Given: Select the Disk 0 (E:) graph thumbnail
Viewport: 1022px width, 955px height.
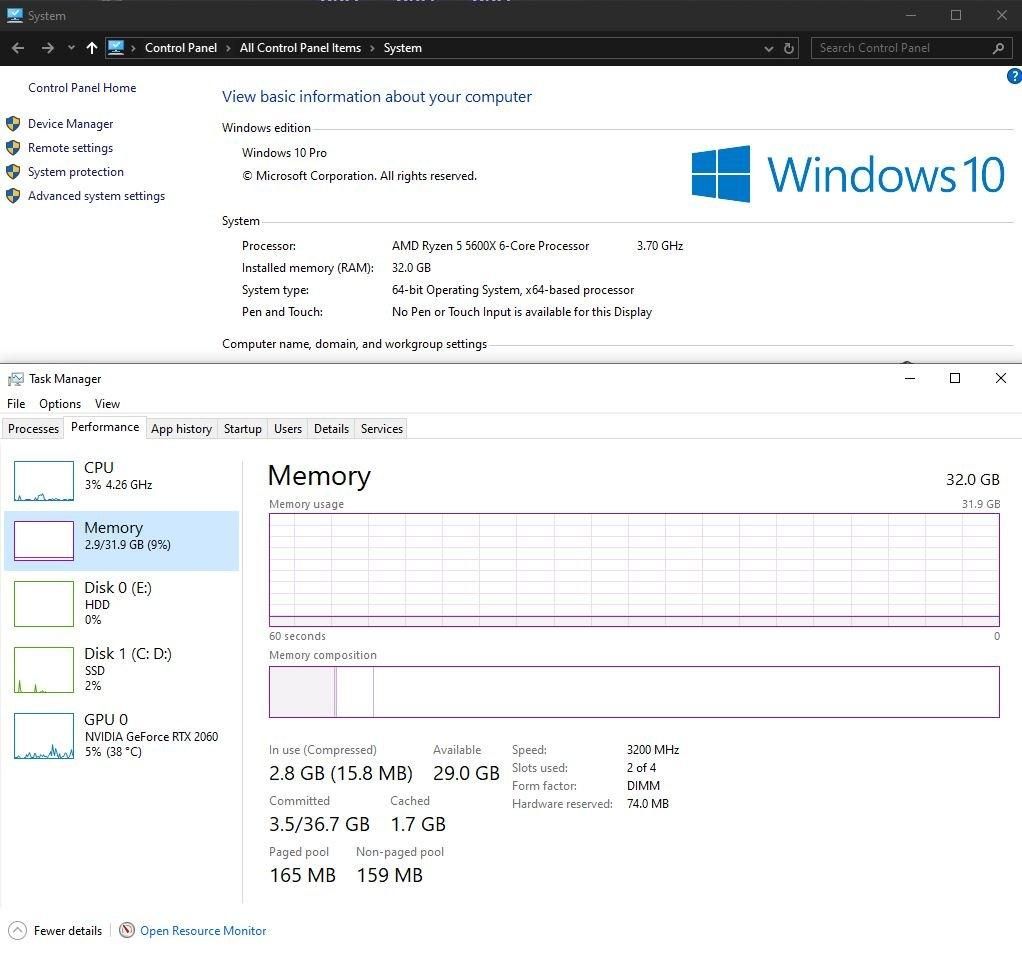Looking at the screenshot, I should pyautogui.click(x=44, y=604).
